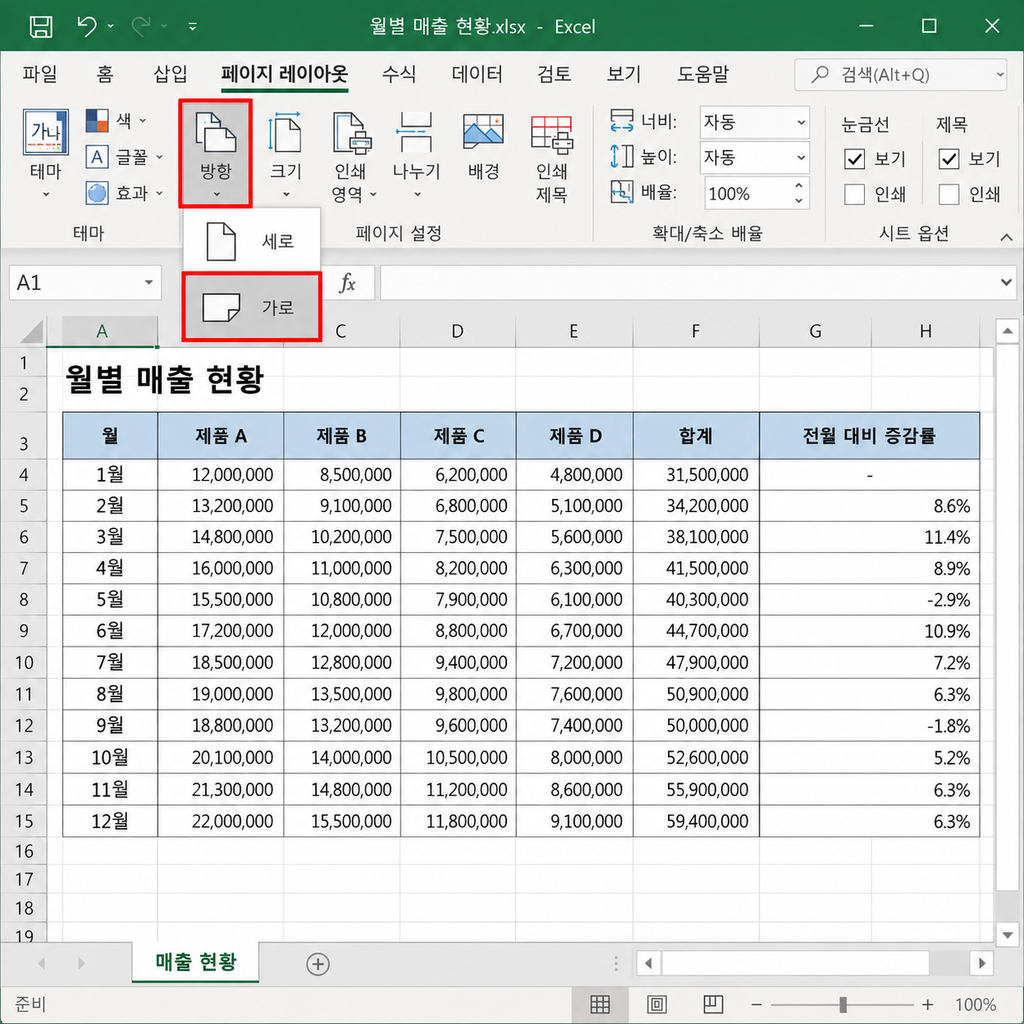Click the 합계 header cell
This screenshot has height=1024, width=1024.
click(696, 436)
